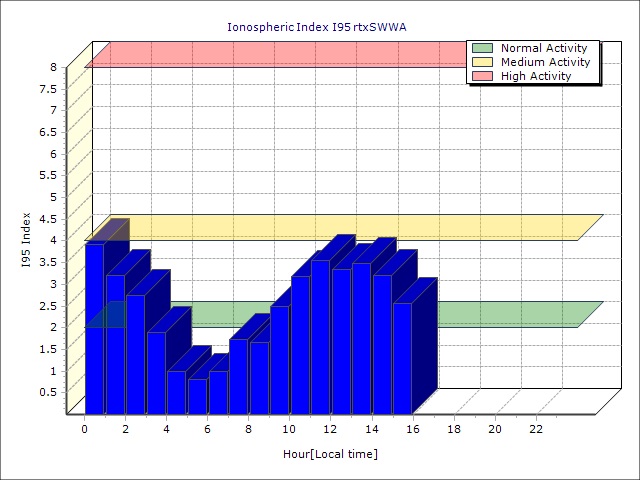Select the Medium Activity legend label
Image resolution: width=640 pixels, height=480 pixels.
pyautogui.click(x=545, y=62)
